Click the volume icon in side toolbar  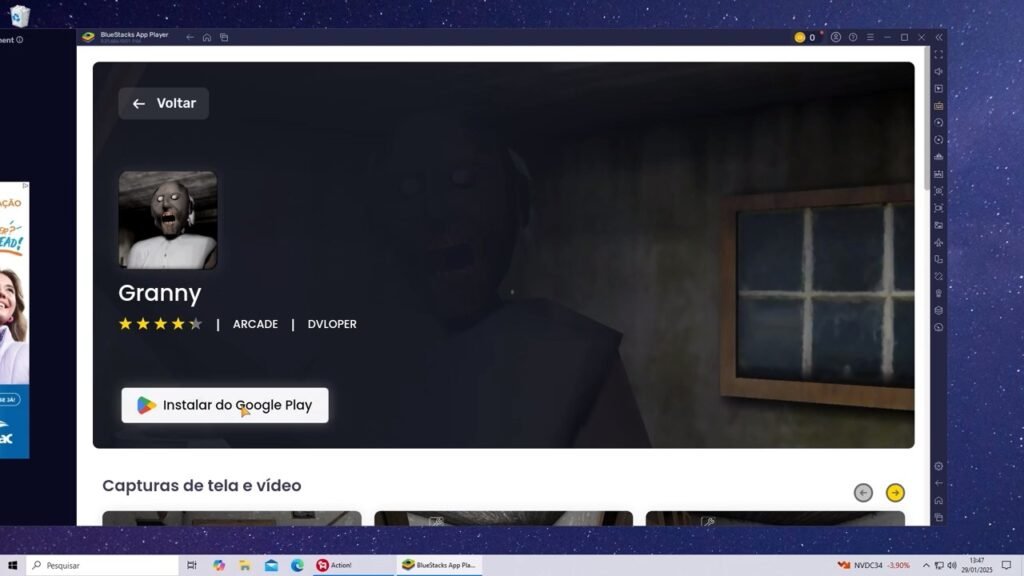click(x=938, y=71)
